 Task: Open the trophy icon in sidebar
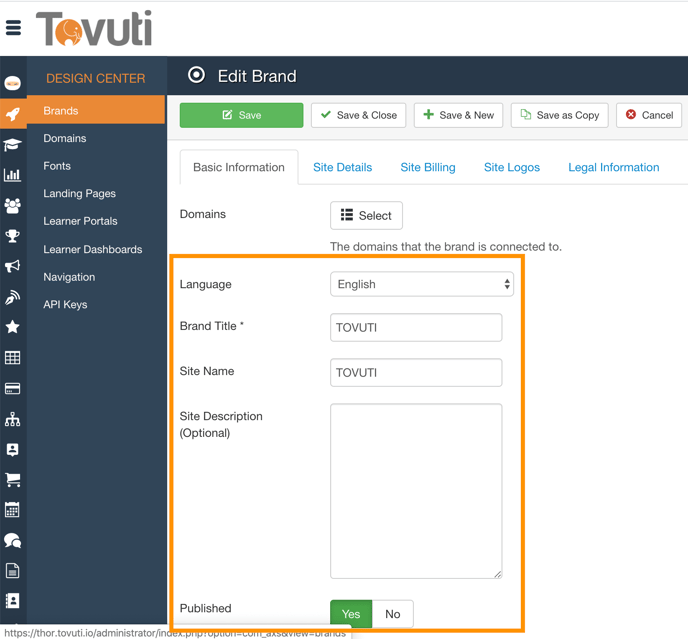click(13, 236)
